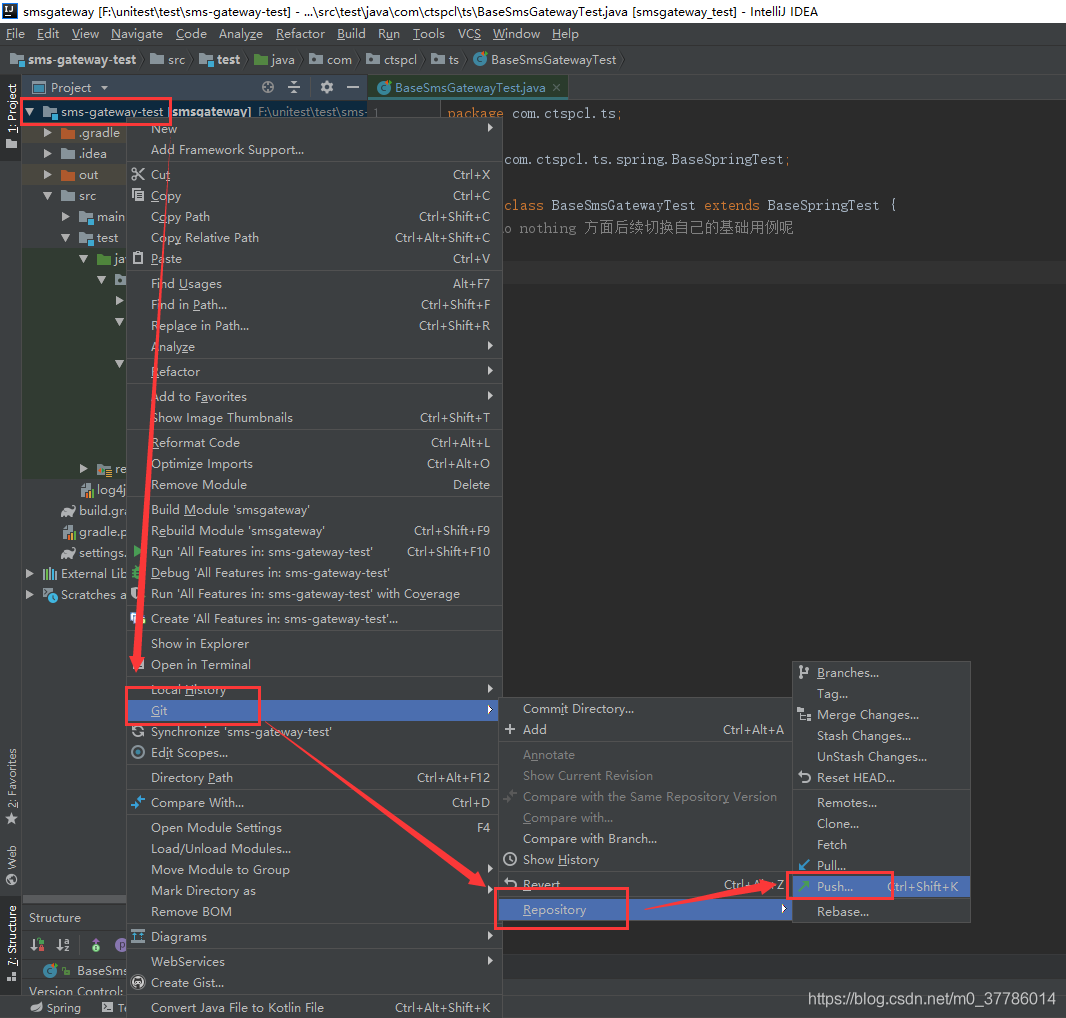Expand the .gradle folder
Viewport: 1066px width, 1018px height.
click(48, 133)
